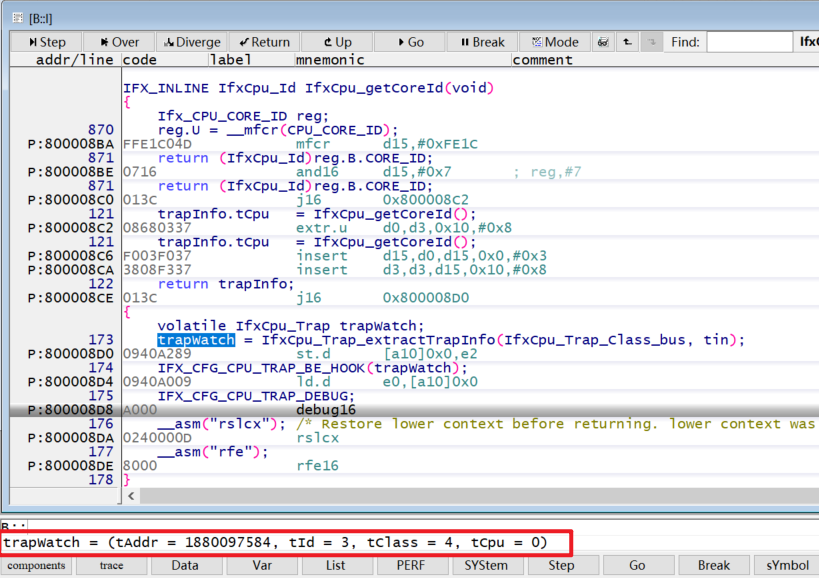Toggle the up-arrow follow-PC option

(626, 42)
